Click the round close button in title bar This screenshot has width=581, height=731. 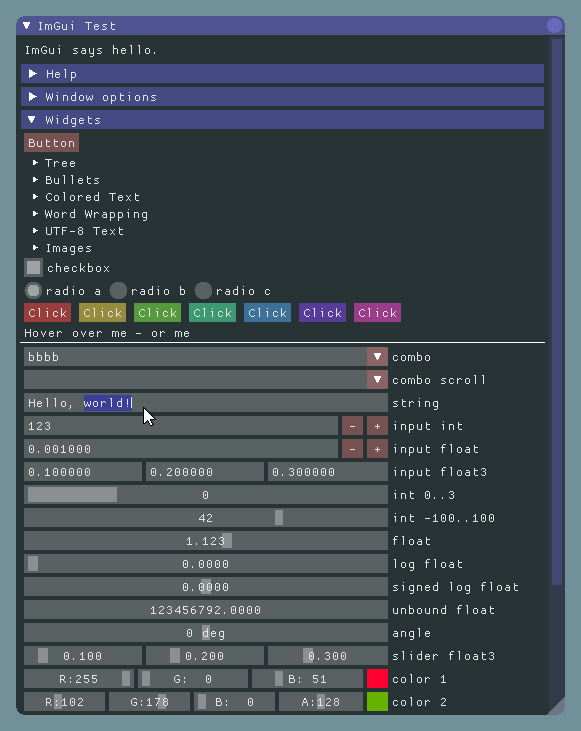click(554, 25)
